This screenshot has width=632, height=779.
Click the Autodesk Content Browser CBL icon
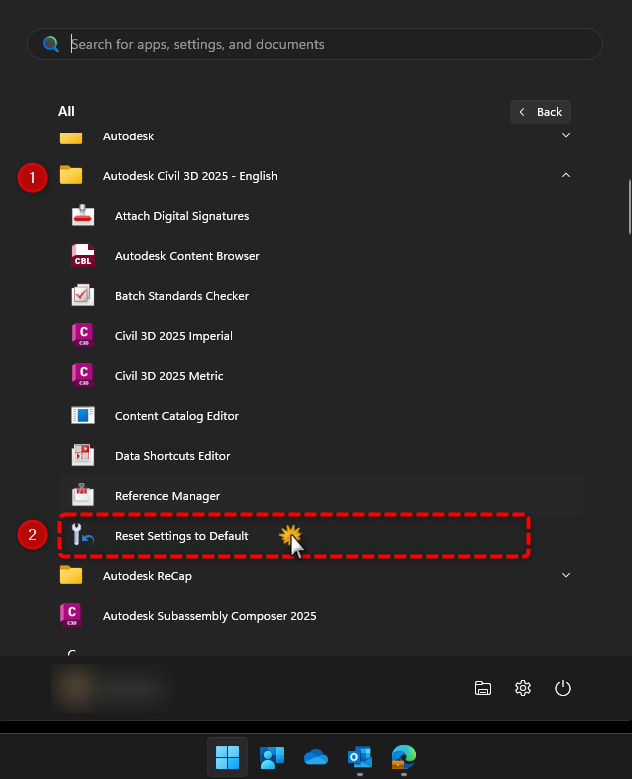click(x=83, y=255)
